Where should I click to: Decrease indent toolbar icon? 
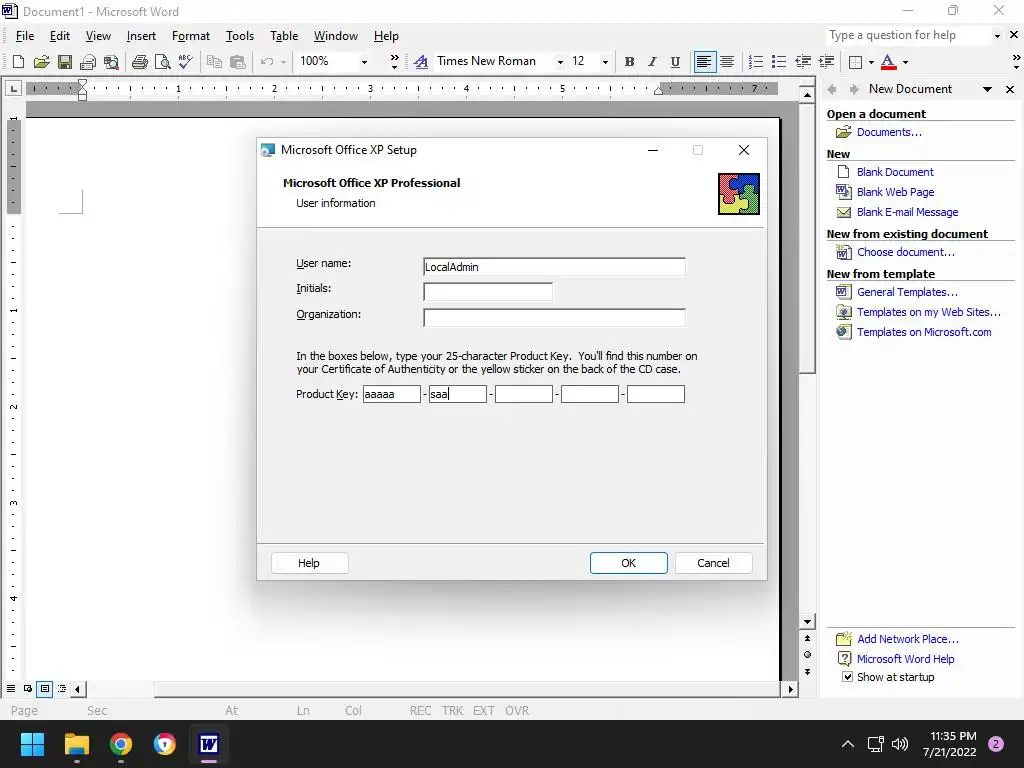(x=803, y=62)
